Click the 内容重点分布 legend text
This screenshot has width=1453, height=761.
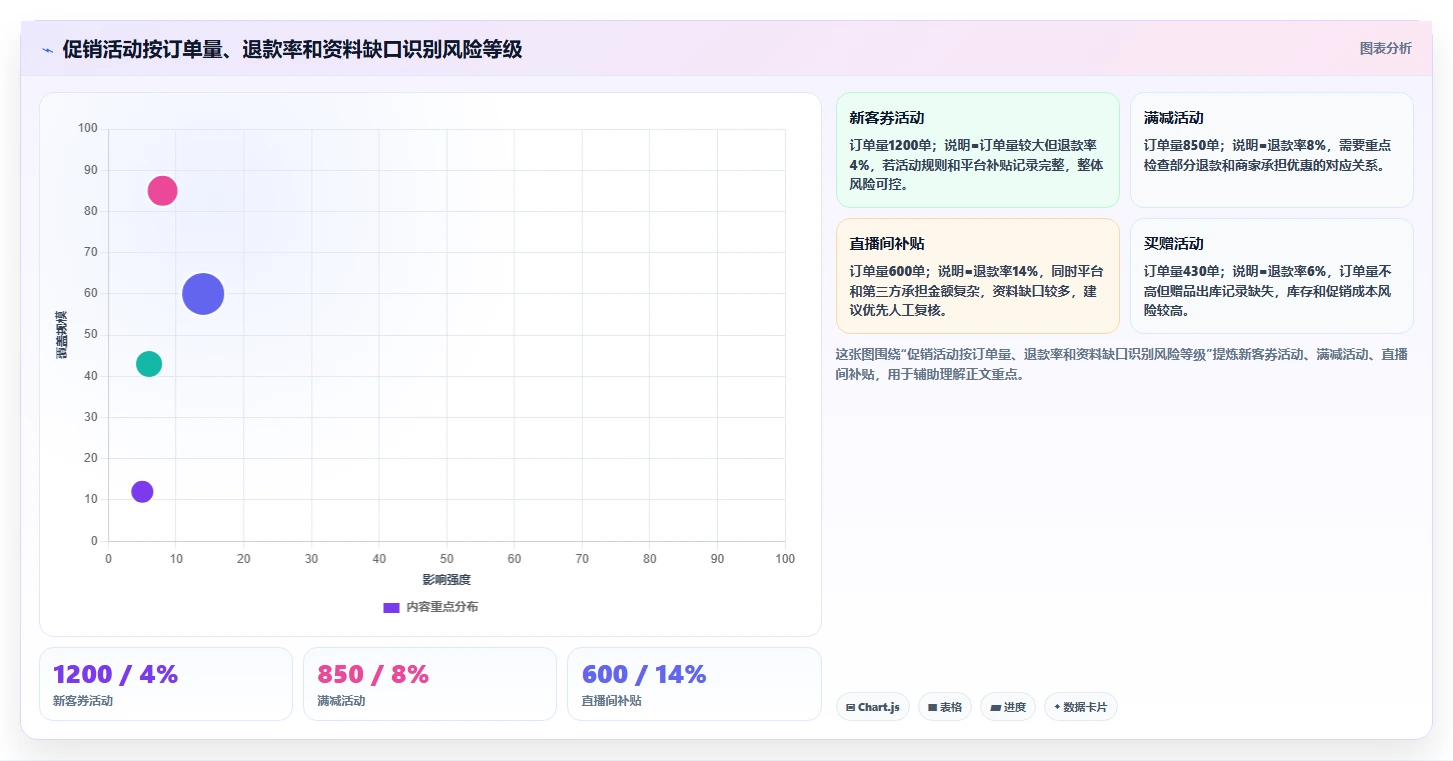(x=442, y=607)
